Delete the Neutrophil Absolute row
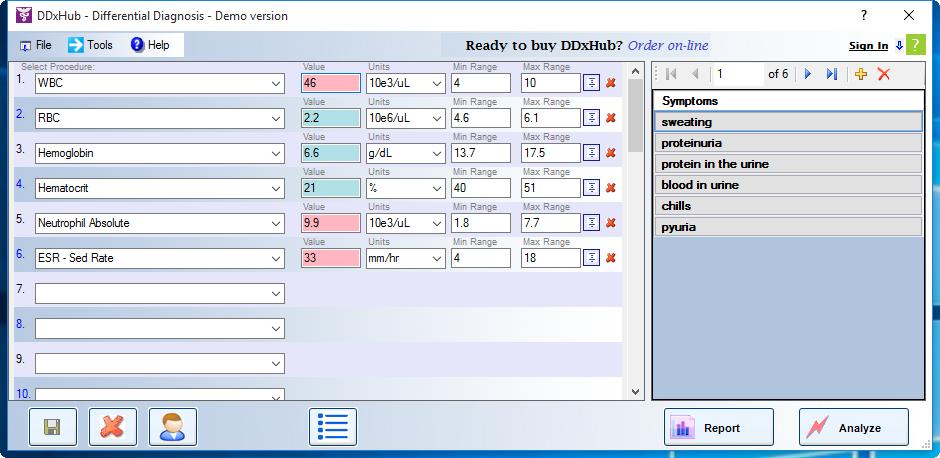Image resolution: width=940 pixels, height=458 pixels. tap(611, 223)
